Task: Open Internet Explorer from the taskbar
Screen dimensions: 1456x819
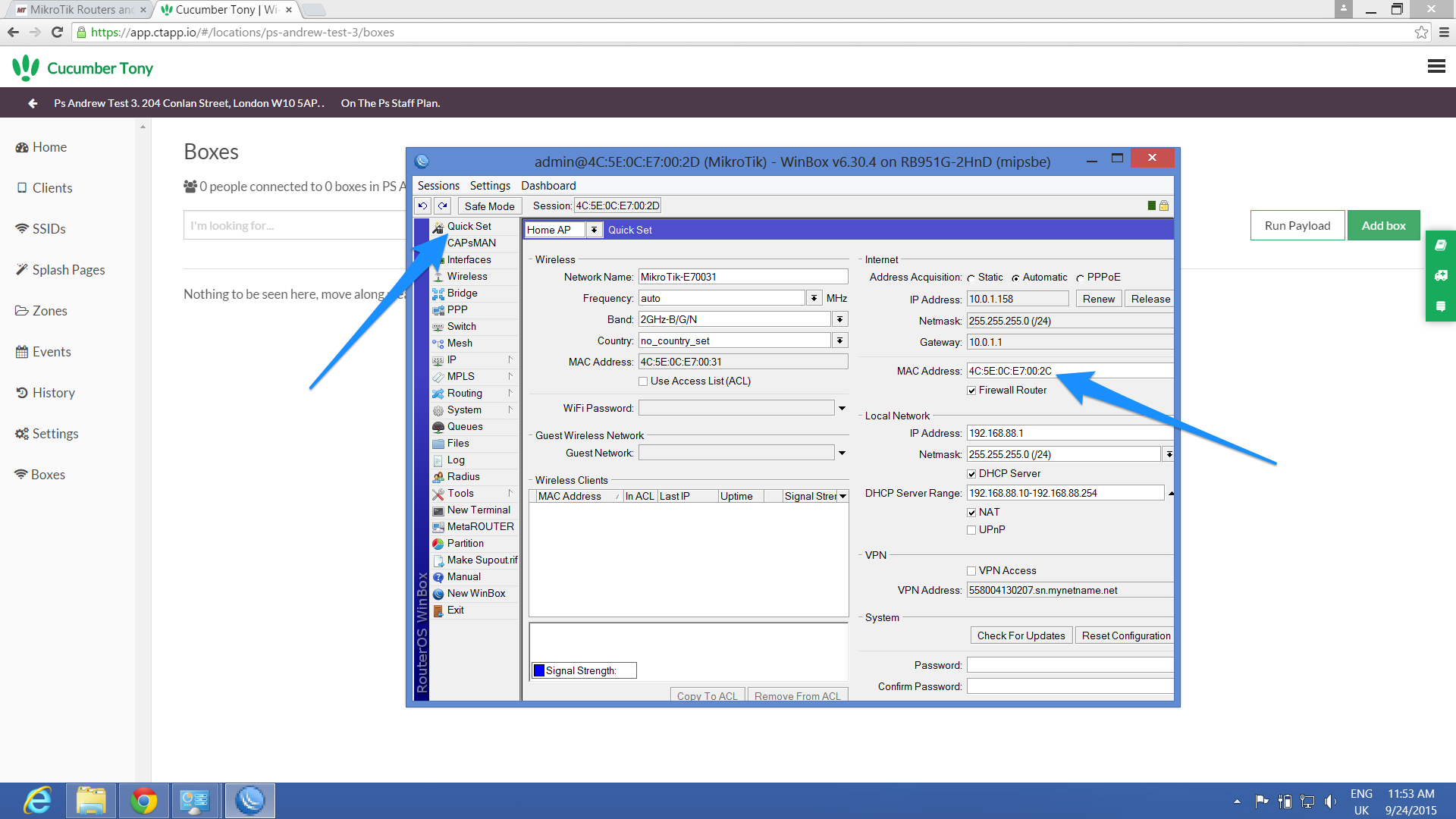Action: click(x=38, y=801)
